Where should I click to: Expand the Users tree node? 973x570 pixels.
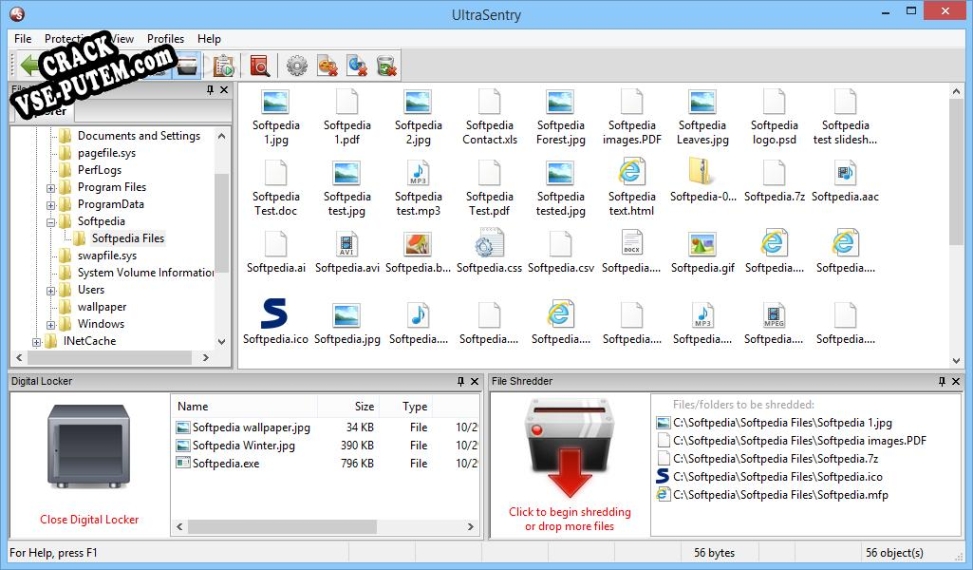[x=51, y=290]
